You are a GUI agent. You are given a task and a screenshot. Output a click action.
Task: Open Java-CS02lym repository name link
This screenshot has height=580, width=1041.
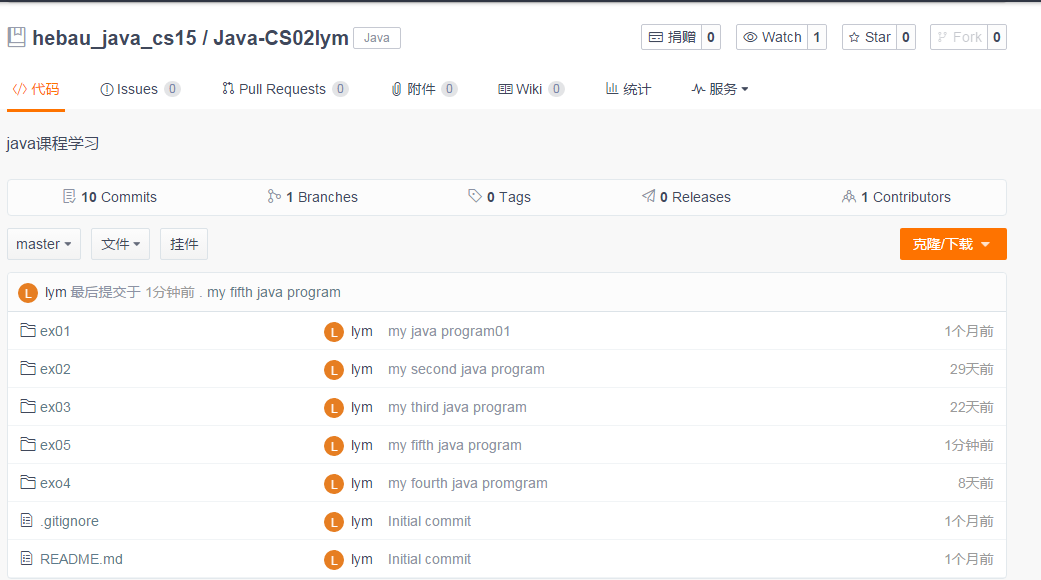pos(281,38)
